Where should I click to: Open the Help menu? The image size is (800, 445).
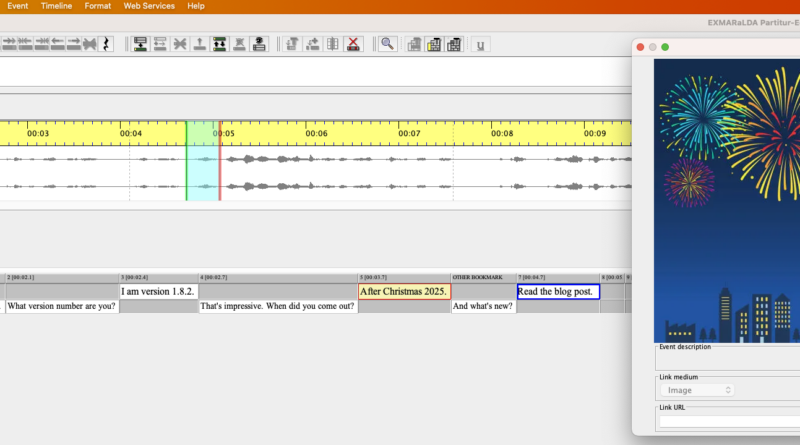click(x=196, y=6)
